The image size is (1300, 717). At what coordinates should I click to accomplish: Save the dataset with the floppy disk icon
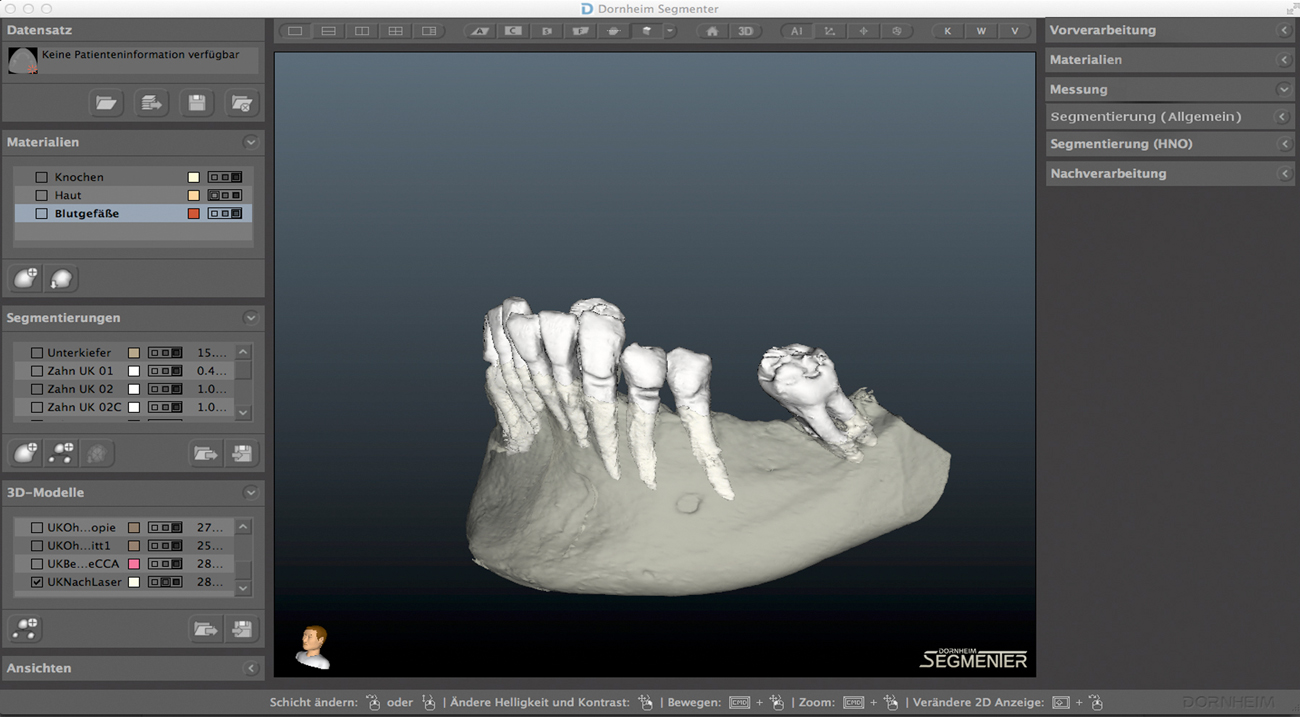coord(196,103)
